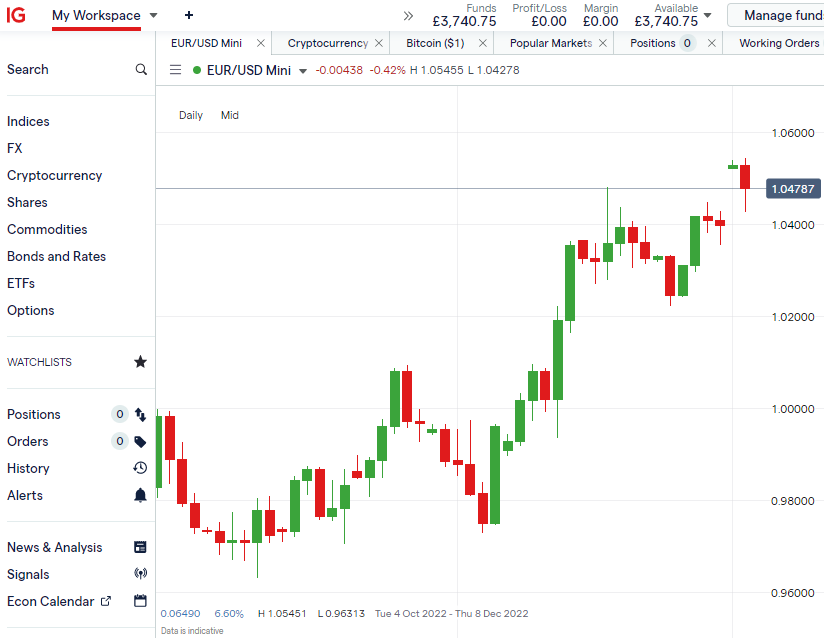
Task: Open ETFs in the sidebar
Action: 21,283
